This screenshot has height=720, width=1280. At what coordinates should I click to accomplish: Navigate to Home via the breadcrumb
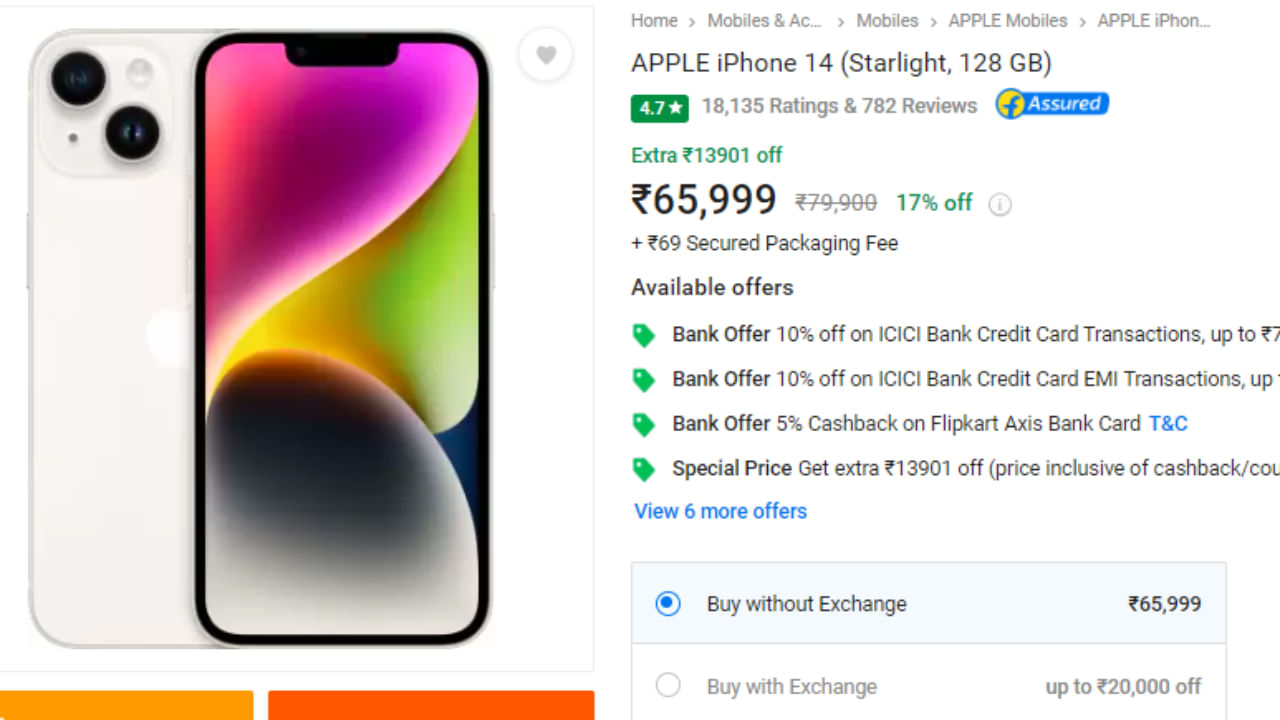[x=654, y=20]
